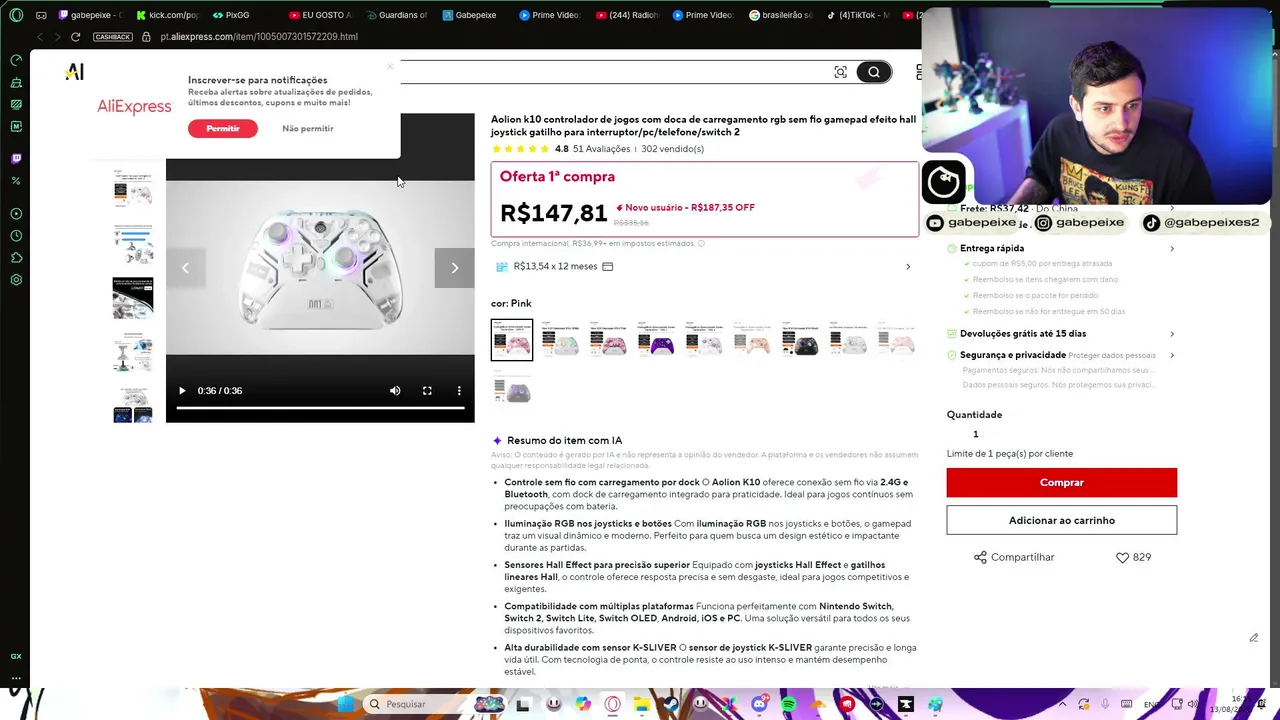
Task: Expand the Entrega rápida details
Action: coord(1062,248)
